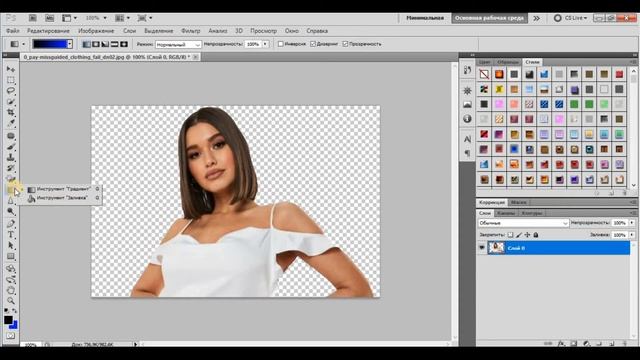
Task: Select the Spot Healing Brush tool
Action: point(11,136)
